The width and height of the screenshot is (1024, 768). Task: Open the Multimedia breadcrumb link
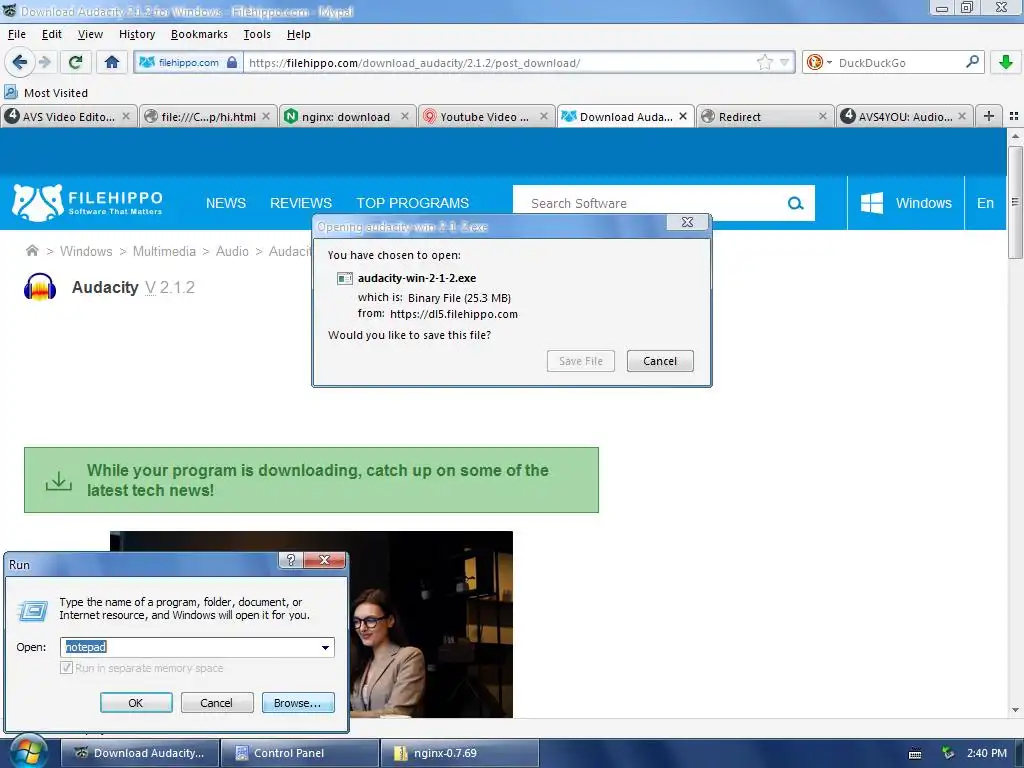pyautogui.click(x=164, y=251)
